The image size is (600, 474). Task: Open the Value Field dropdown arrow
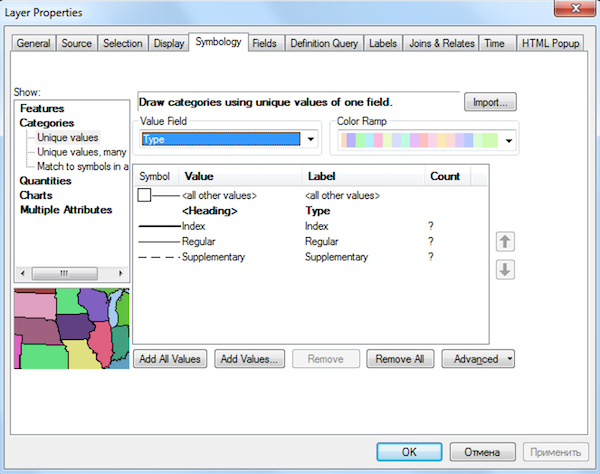[311, 139]
